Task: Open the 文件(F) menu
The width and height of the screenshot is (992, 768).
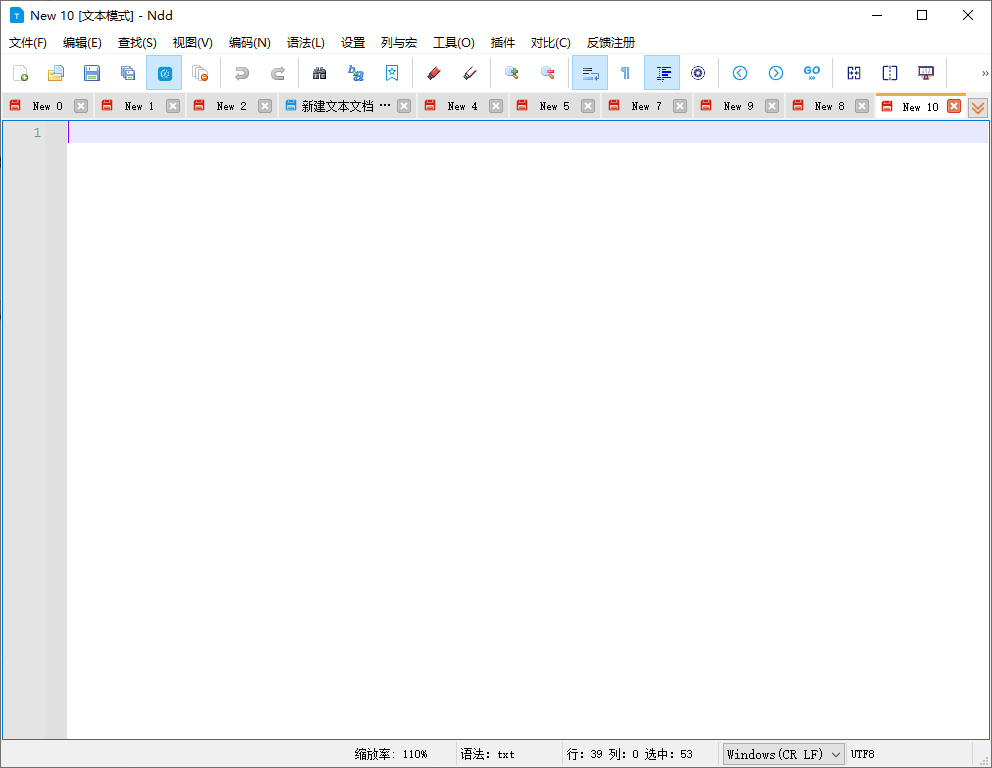Action: tap(28, 43)
